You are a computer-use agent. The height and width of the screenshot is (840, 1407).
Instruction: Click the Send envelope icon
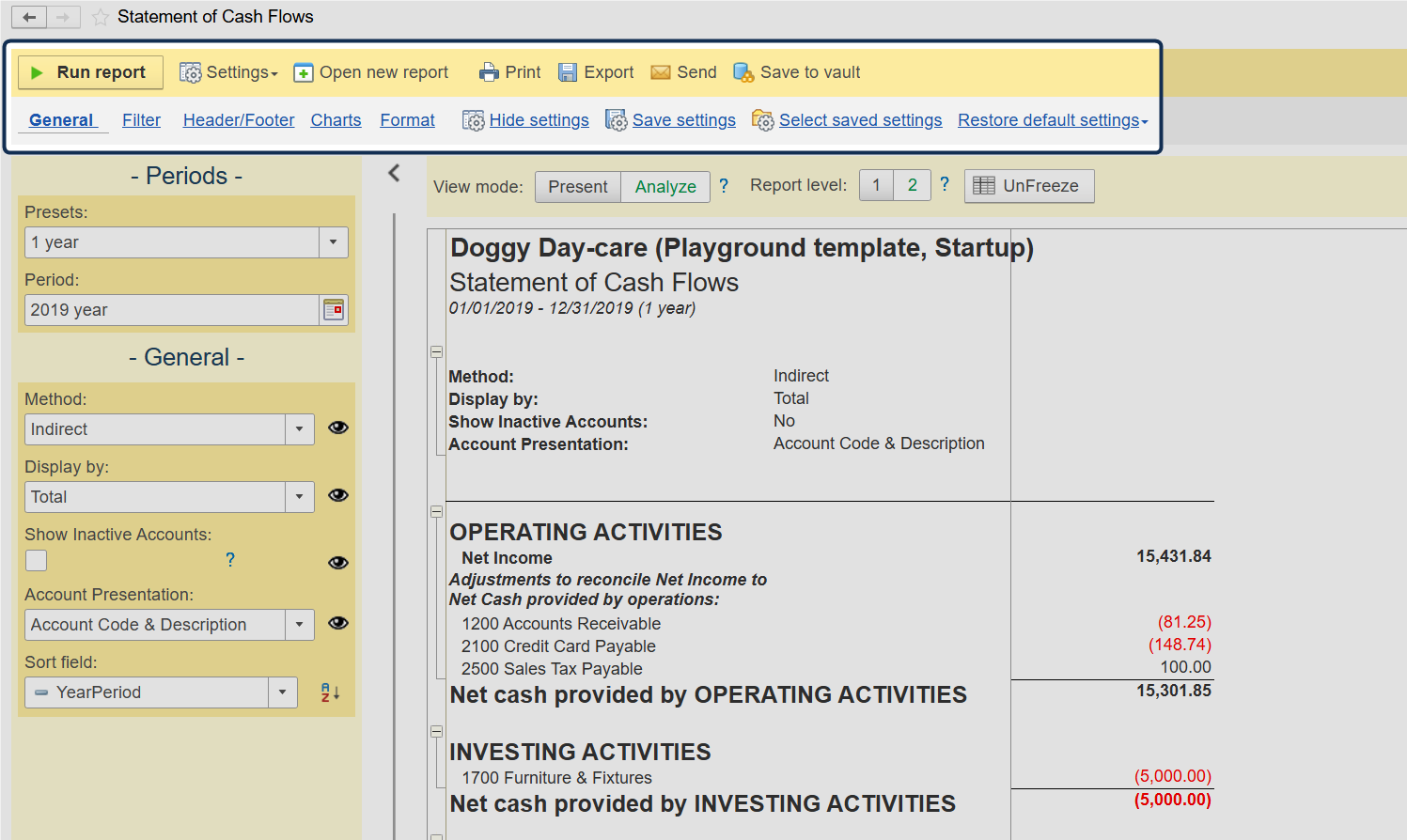[661, 72]
